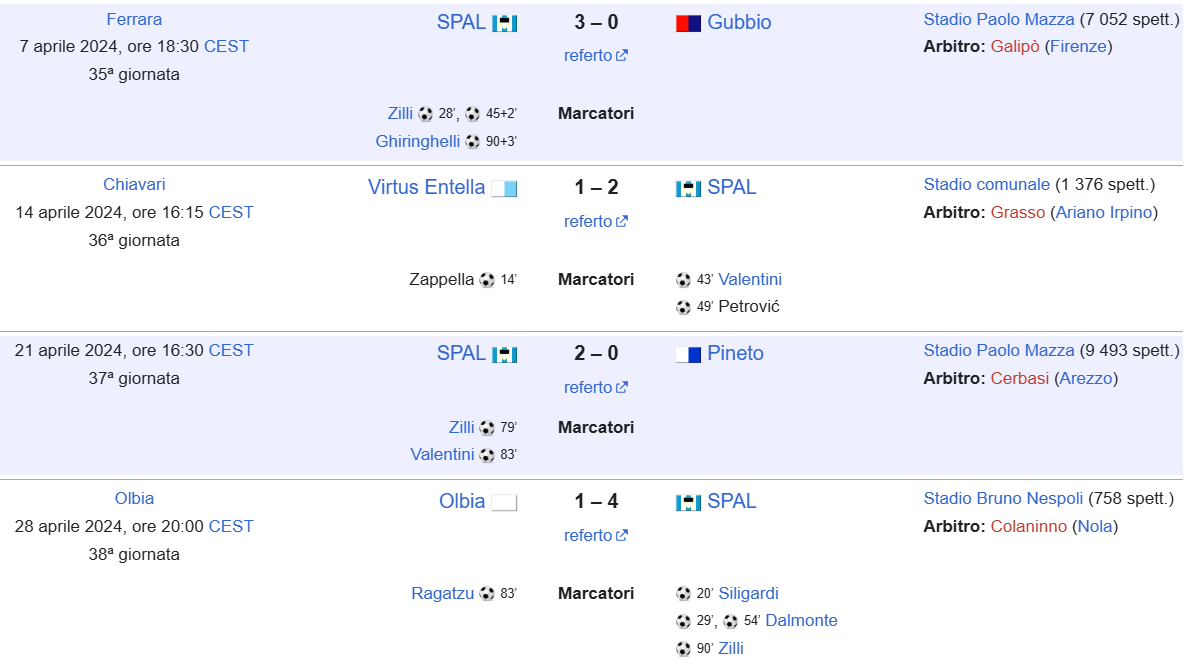
Task: Open referto link under 1 – 4 score
Action: [588, 536]
